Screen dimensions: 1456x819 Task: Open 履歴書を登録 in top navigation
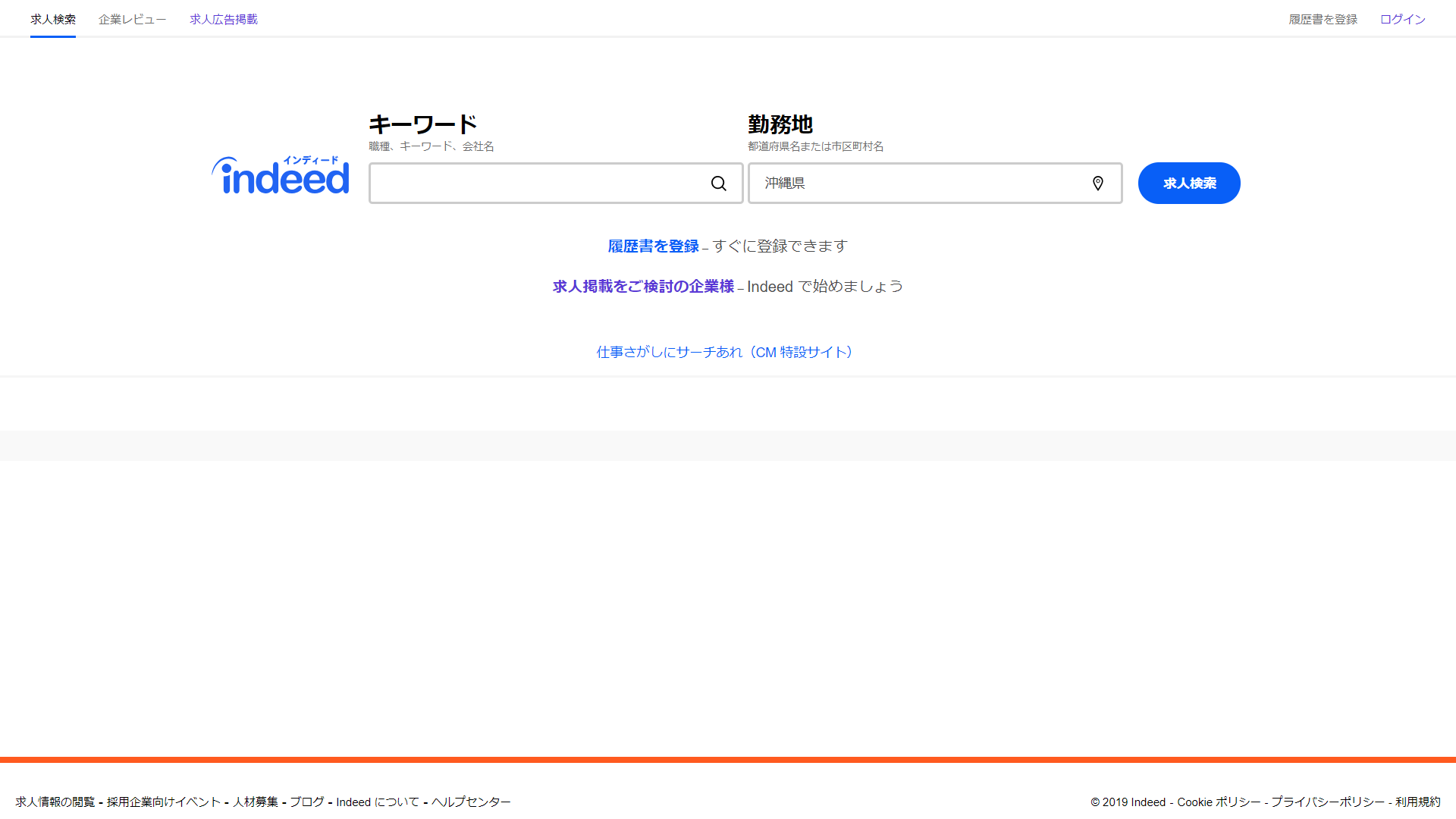click(1323, 19)
